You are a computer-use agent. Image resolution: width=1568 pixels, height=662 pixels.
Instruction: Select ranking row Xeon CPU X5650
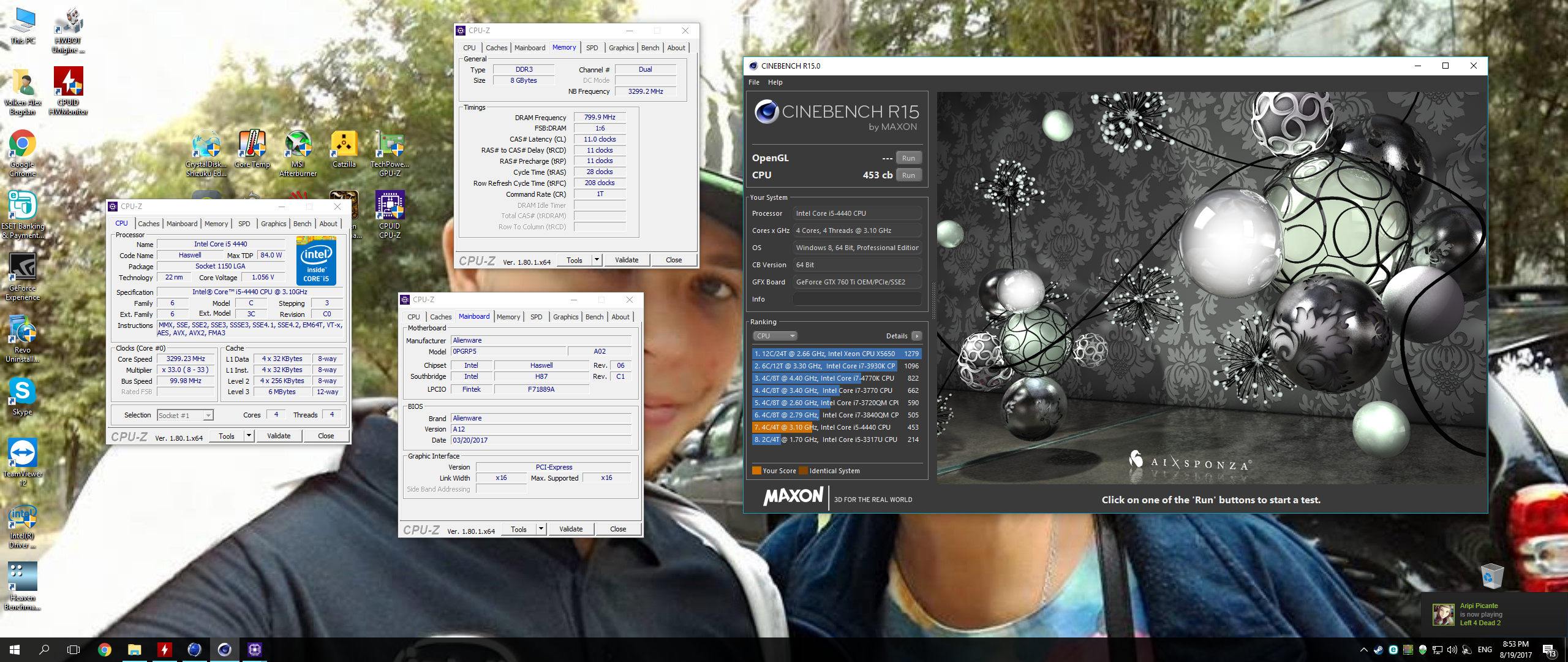pyautogui.click(x=837, y=354)
